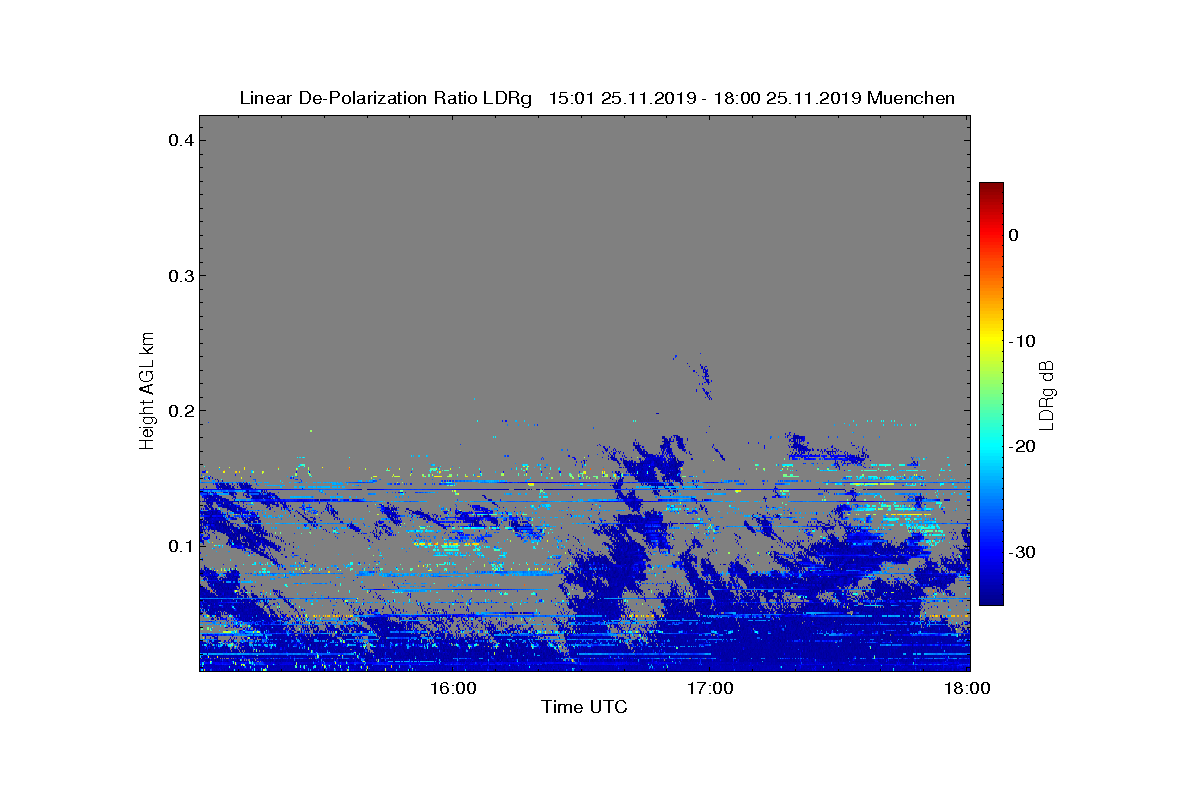Image resolution: width=1200 pixels, height=800 pixels.
Task: Click the 'Height AGL km' axis label
Action: 147,391
